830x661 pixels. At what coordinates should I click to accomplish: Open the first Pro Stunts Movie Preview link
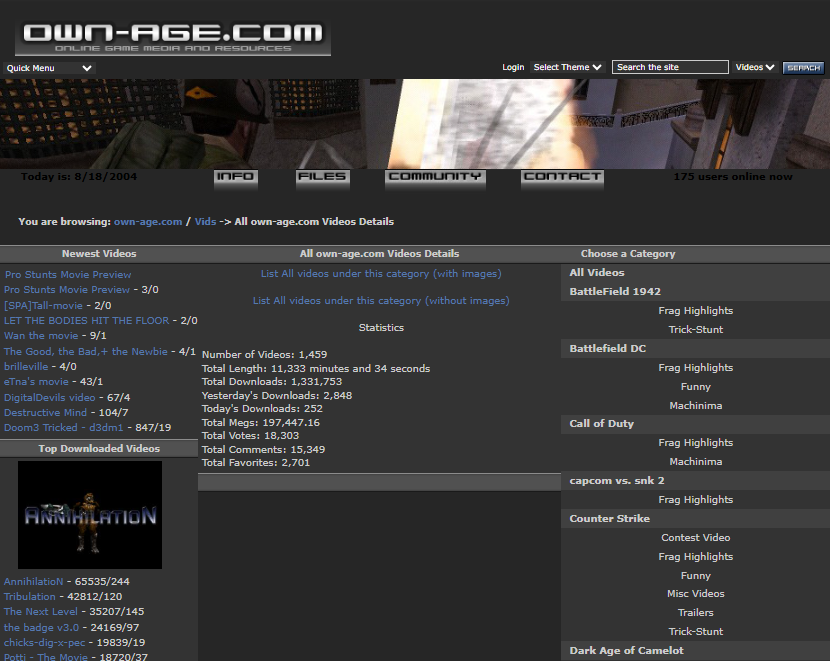tap(68, 275)
